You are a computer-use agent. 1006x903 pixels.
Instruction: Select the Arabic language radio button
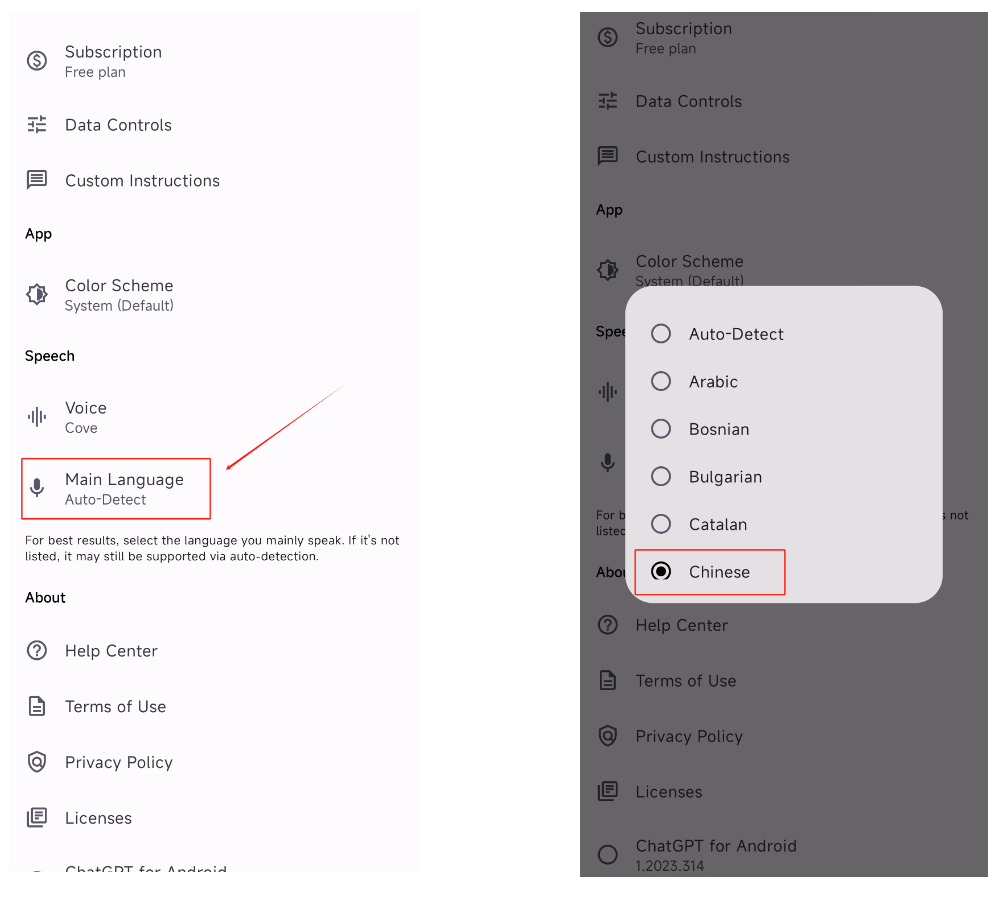pos(661,381)
